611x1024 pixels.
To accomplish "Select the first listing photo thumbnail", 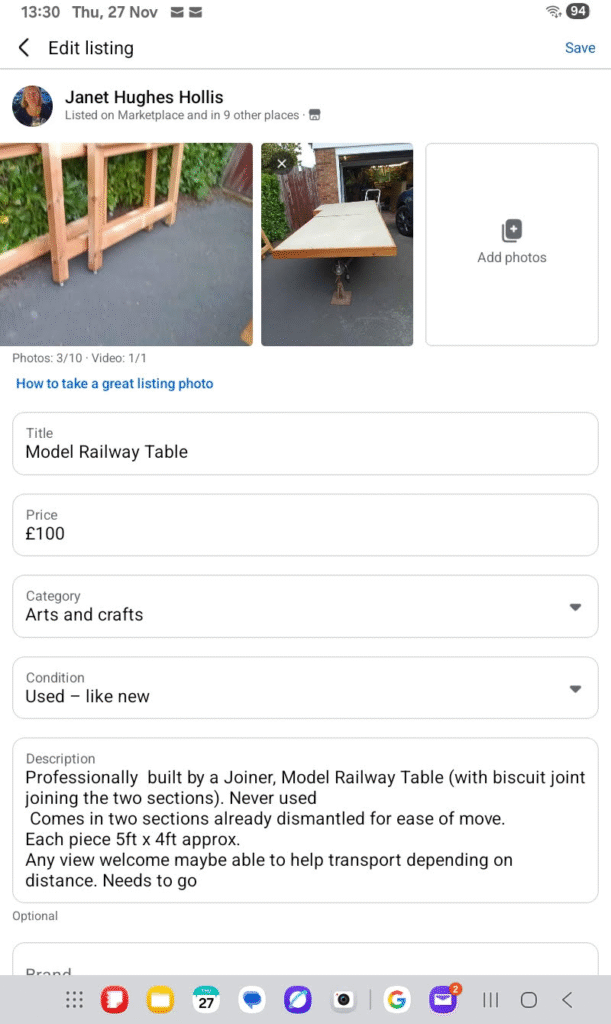I will 126,244.
